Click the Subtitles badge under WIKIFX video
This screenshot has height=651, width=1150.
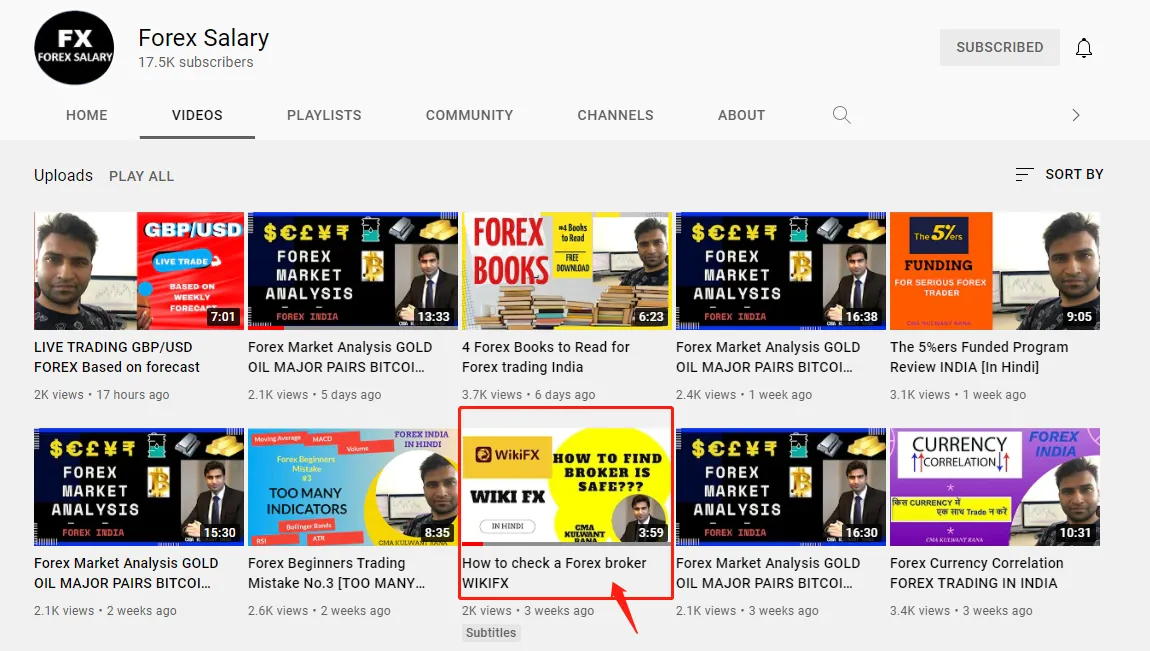click(491, 633)
